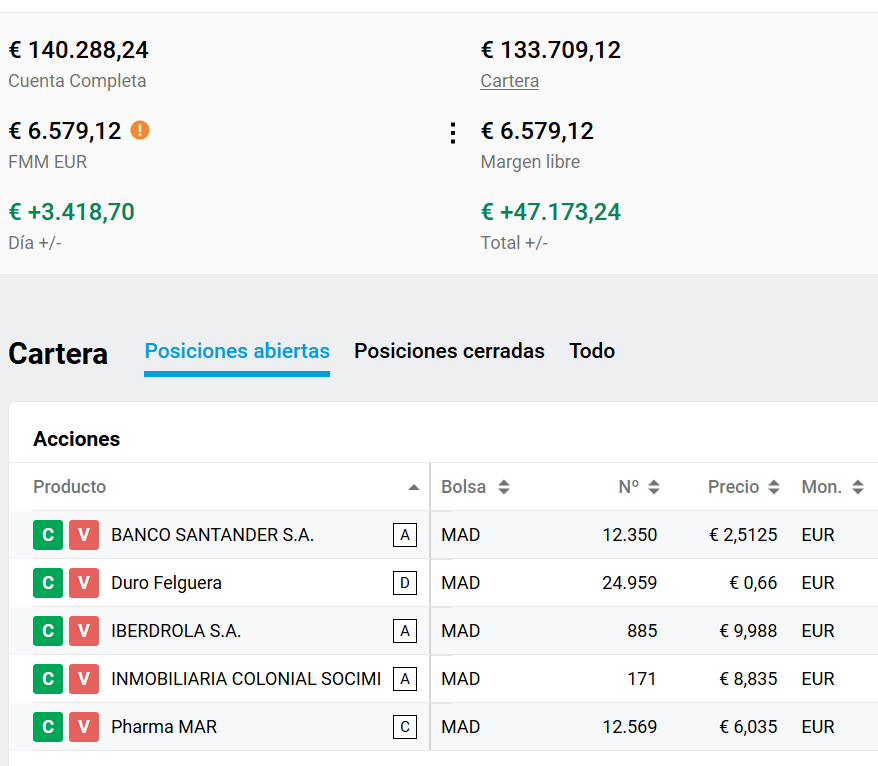Click the D category badge for Duro Felguera
The image size is (878, 766).
point(405,583)
